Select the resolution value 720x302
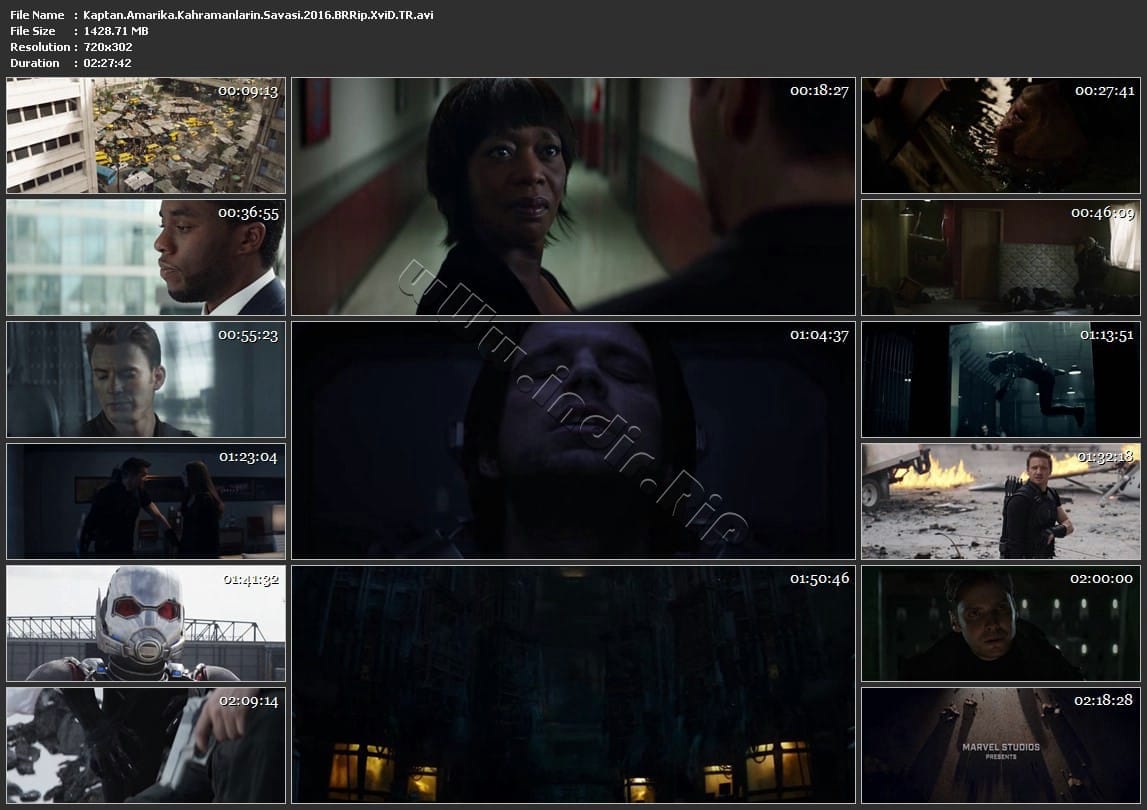 (x=108, y=47)
